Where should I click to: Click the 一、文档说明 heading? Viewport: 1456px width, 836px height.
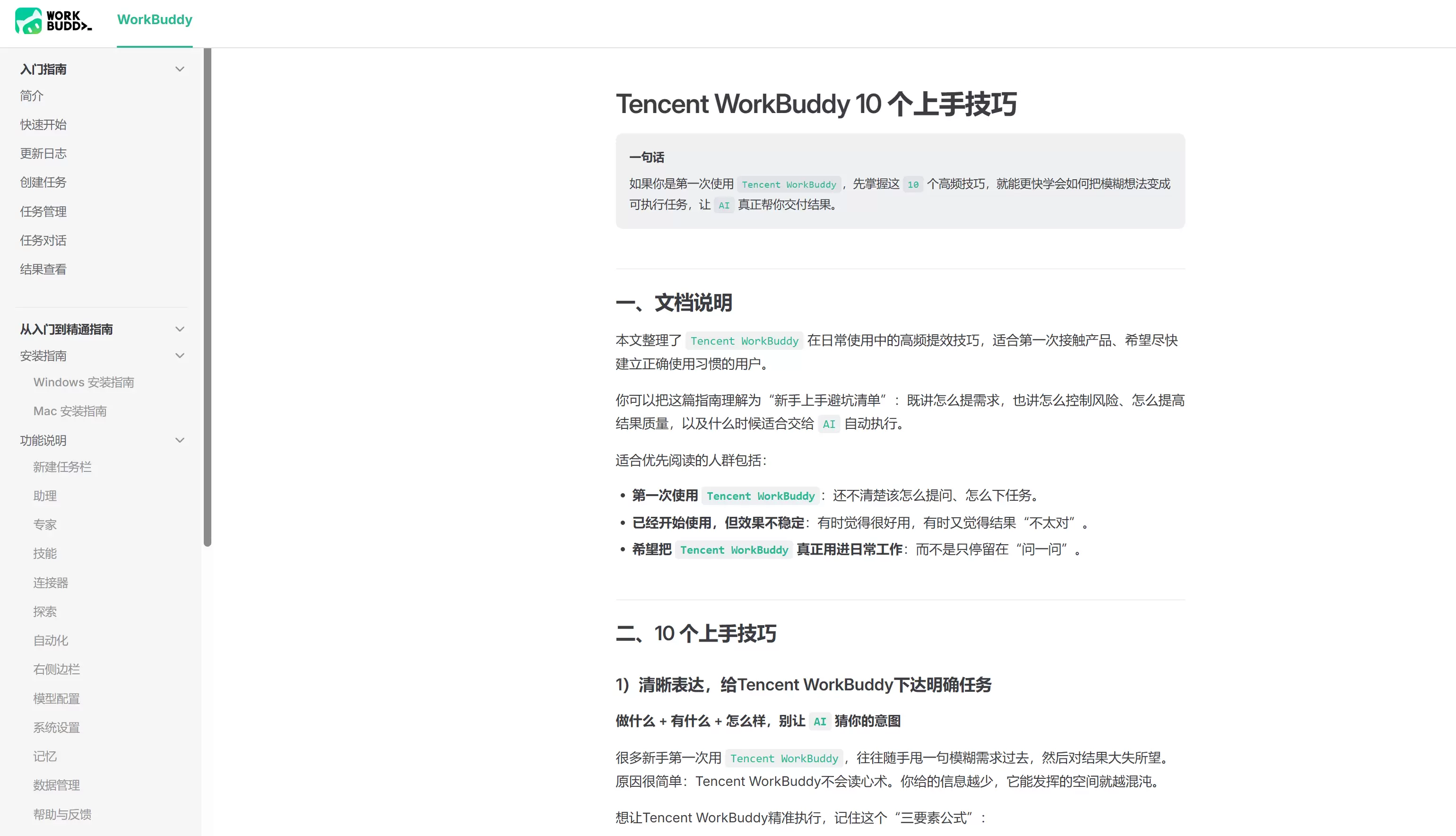click(674, 303)
